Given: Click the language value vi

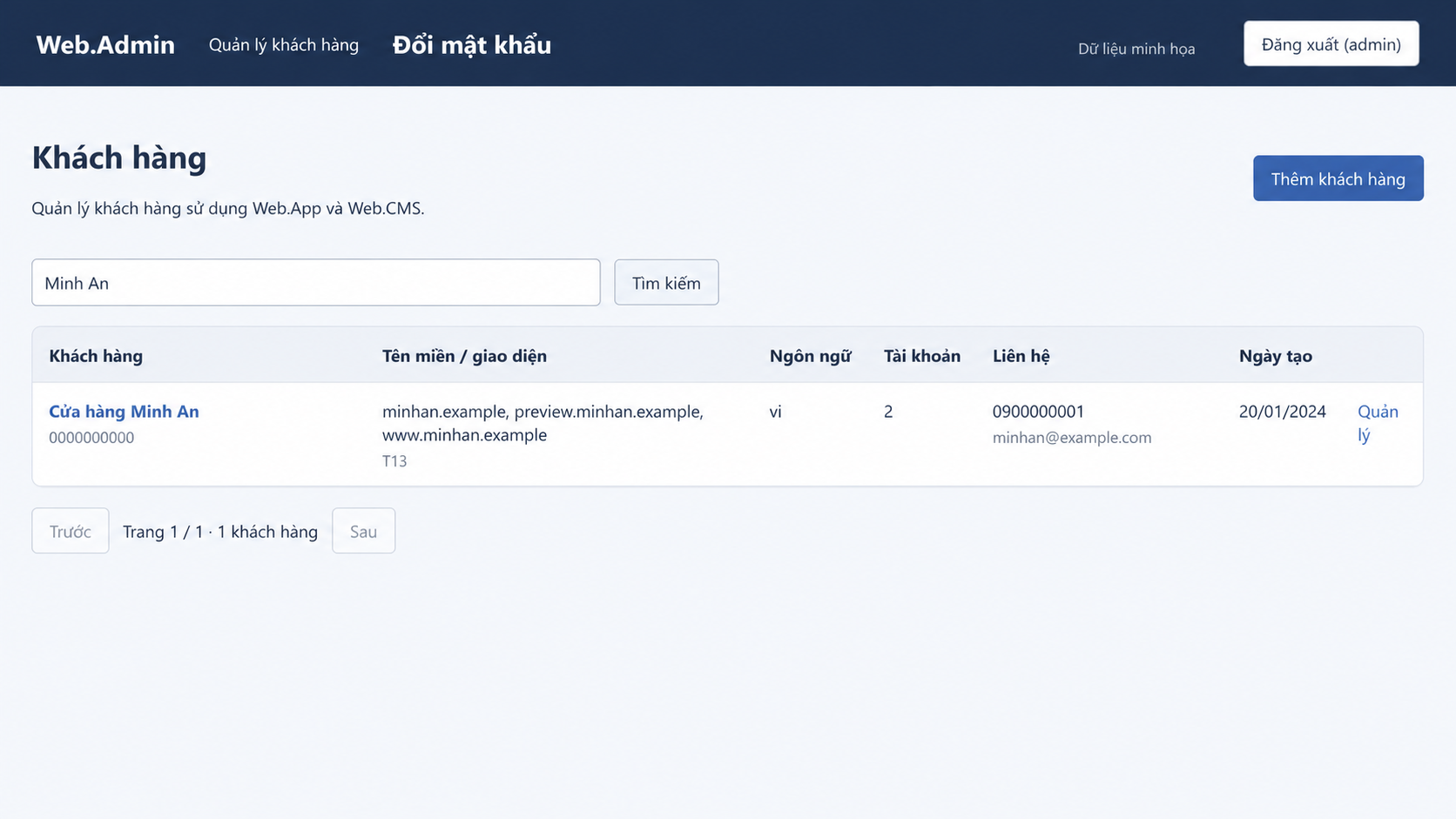Looking at the screenshot, I should (775, 411).
